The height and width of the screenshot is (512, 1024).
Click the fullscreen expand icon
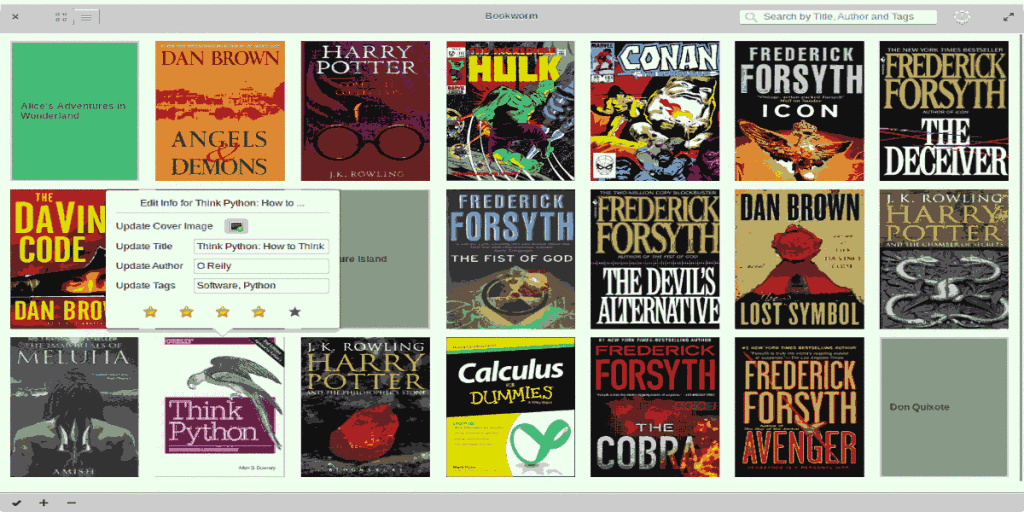[1008, 17]
